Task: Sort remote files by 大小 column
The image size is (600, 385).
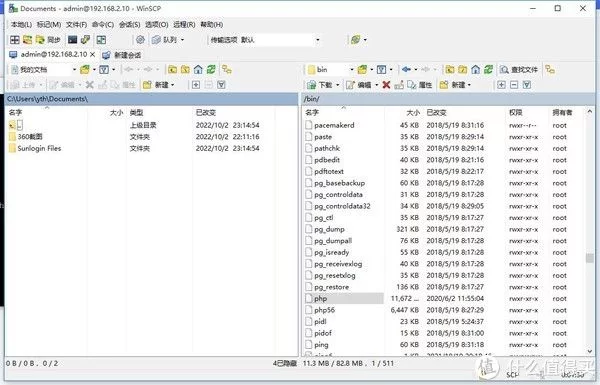Action: coord(412,113)
